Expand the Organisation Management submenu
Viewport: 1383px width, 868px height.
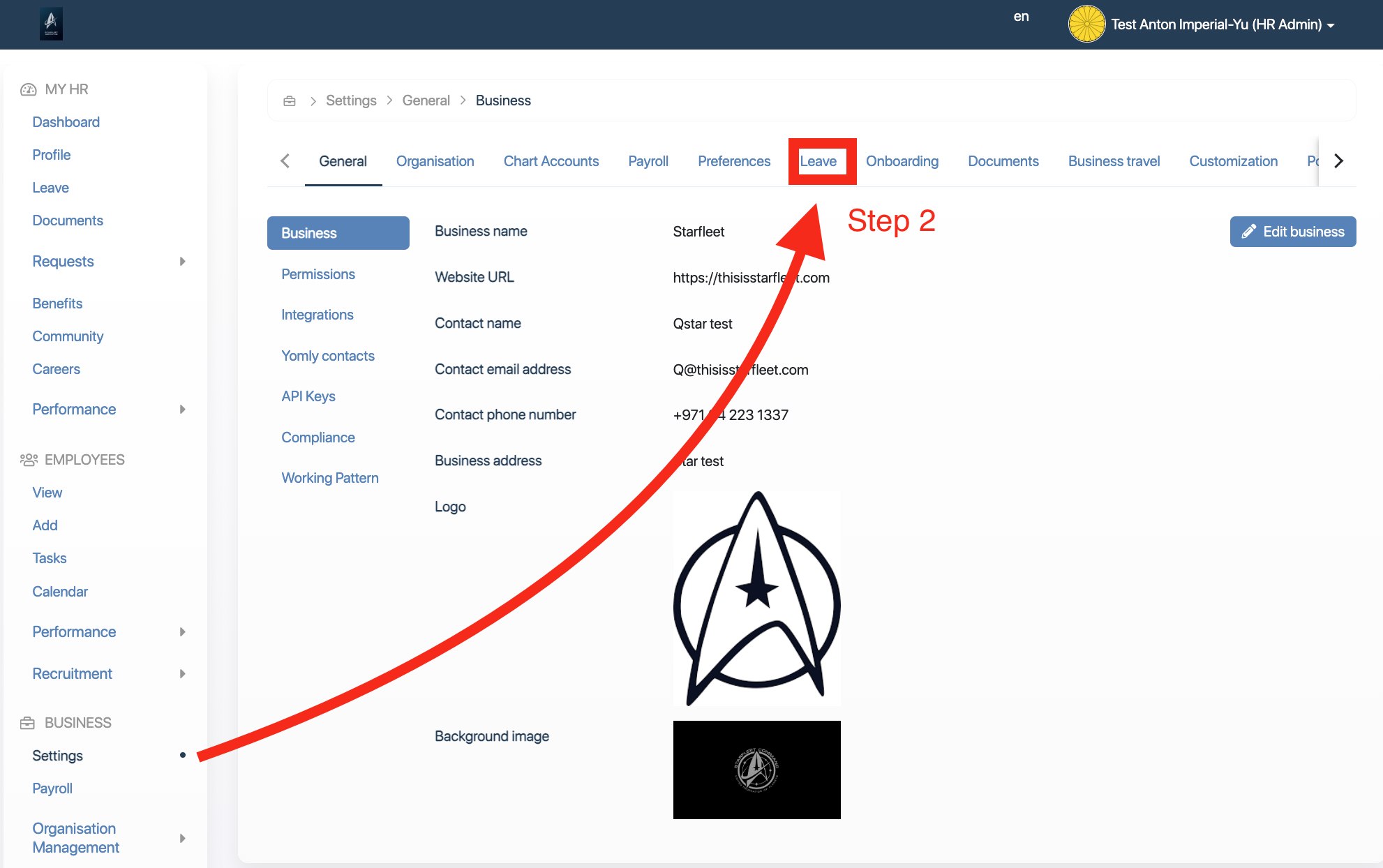click(182, 838)
